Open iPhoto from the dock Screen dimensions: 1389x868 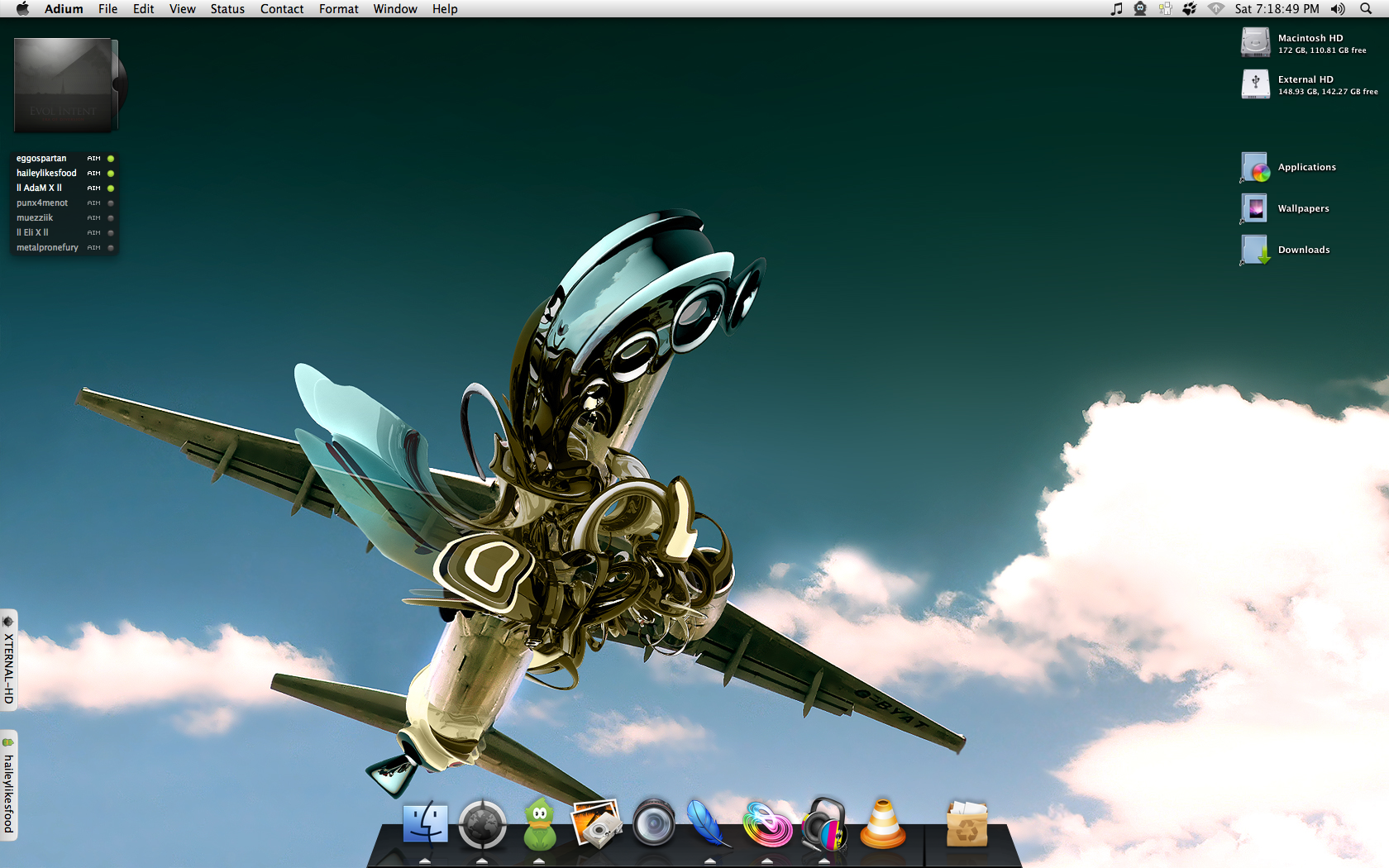pos(596,824)
